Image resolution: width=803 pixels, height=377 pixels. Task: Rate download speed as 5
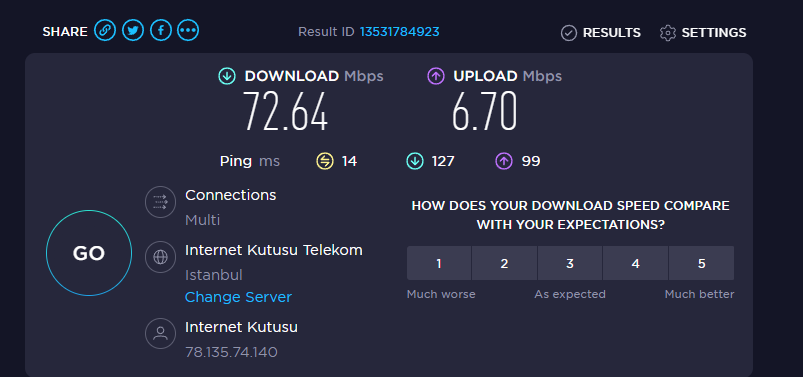702,263
